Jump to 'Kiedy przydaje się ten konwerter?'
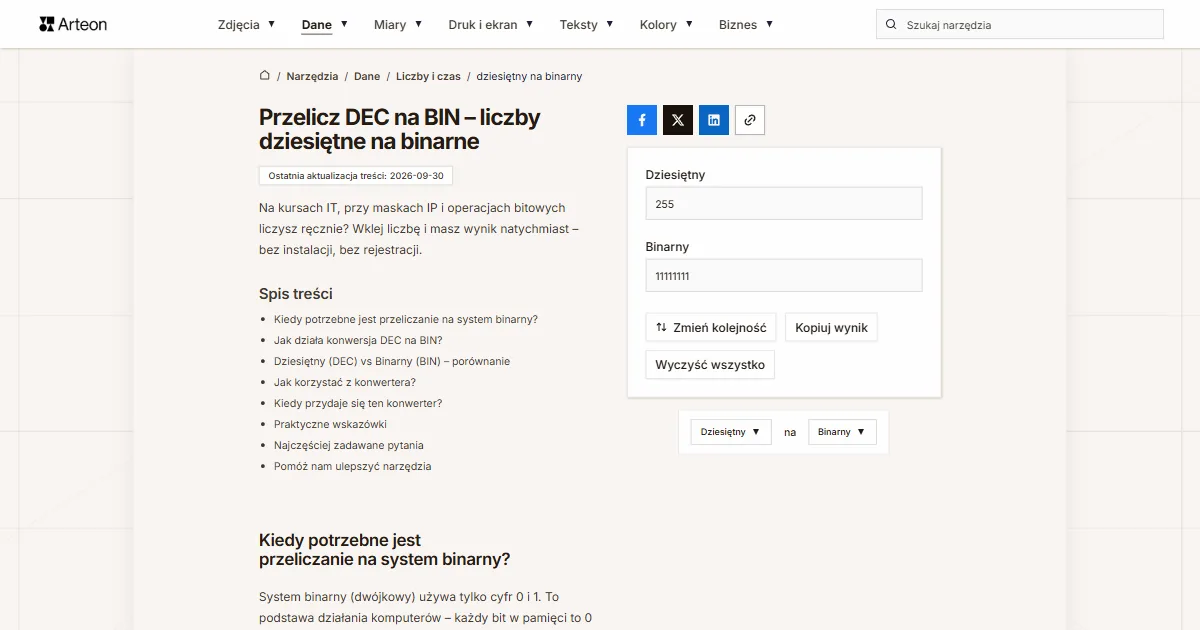Screen dimensions: 1200x630 (x=358, y=403)
